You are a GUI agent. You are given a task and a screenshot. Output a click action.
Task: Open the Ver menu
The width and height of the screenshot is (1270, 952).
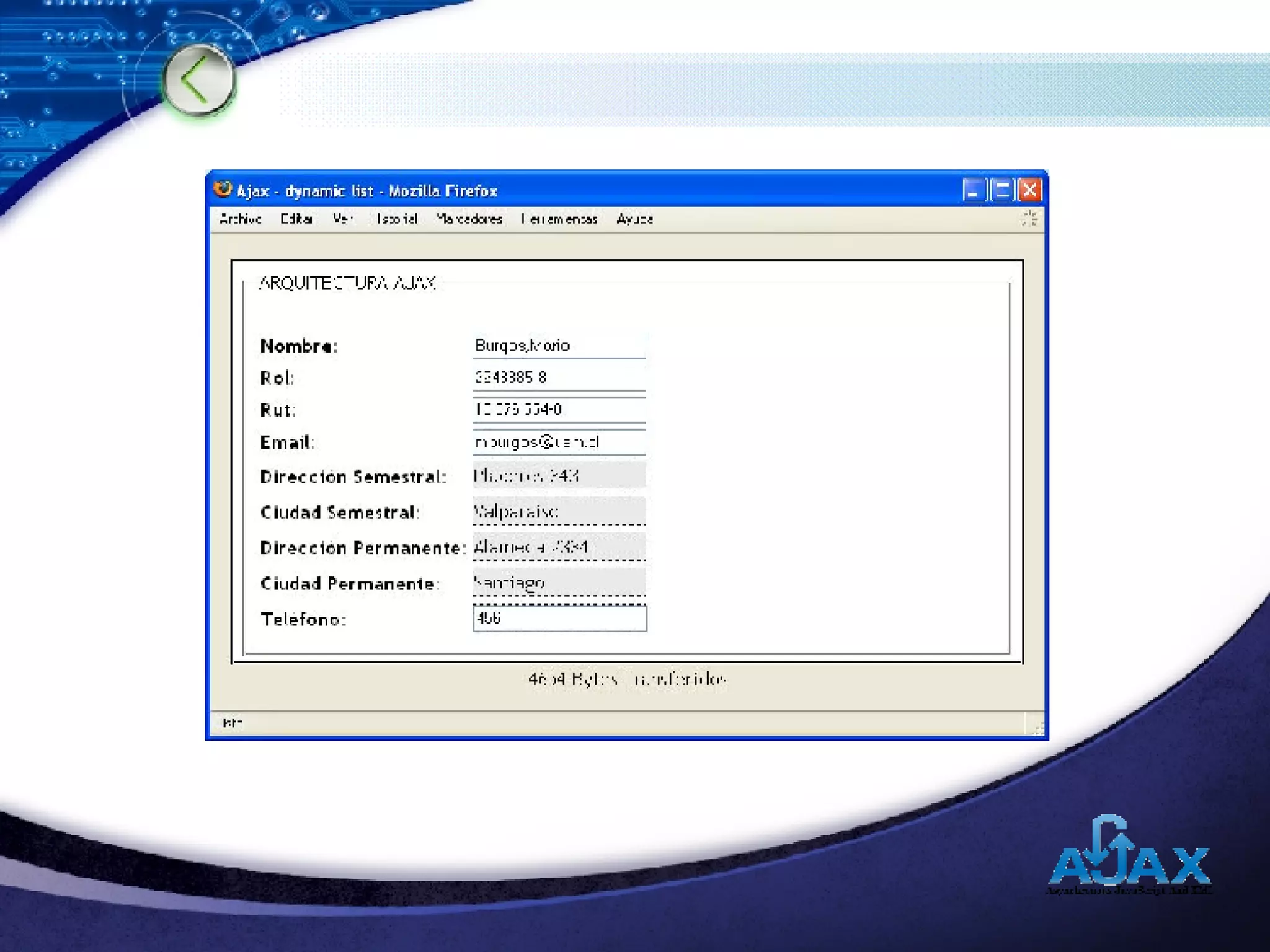point(343,219)
